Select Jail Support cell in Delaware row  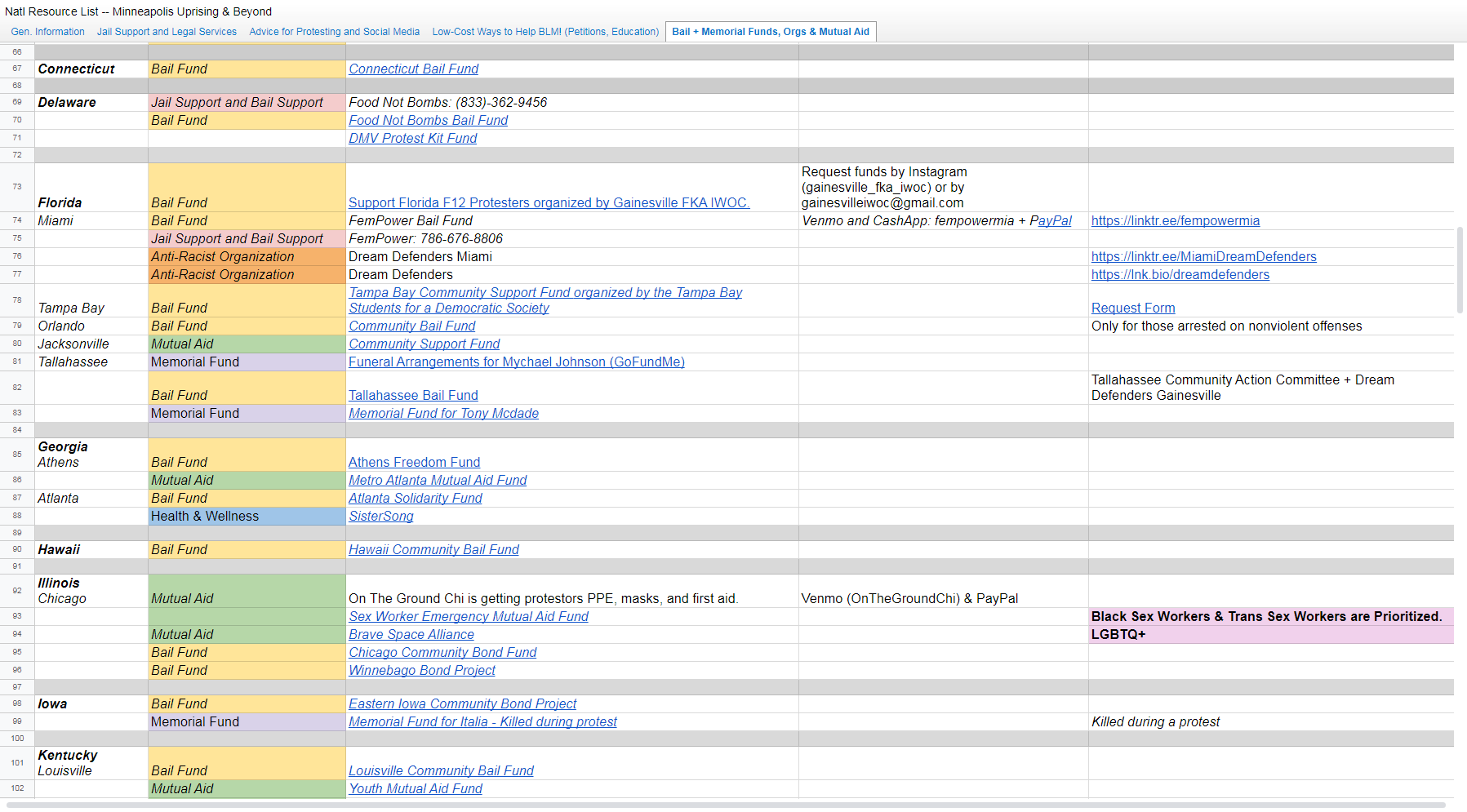click(x=247, y=103)
